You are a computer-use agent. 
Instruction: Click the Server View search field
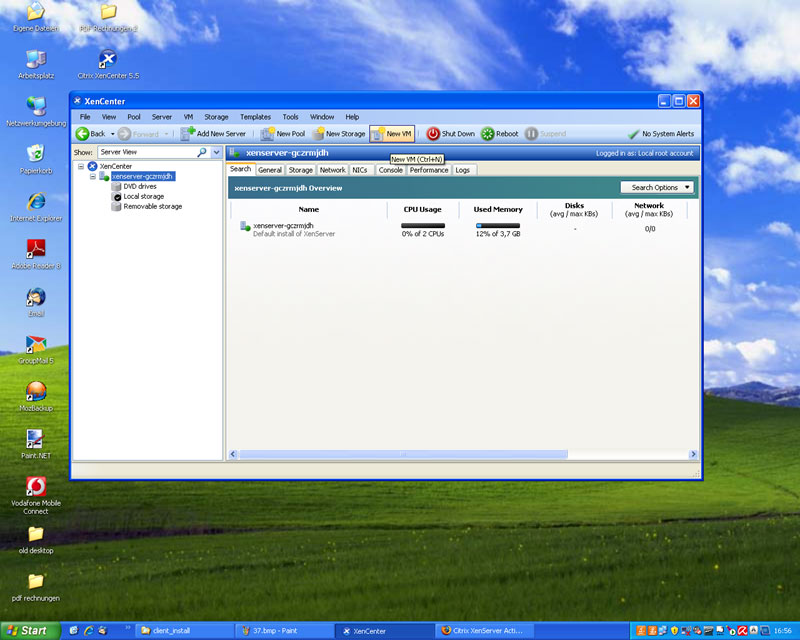point(148,152)
